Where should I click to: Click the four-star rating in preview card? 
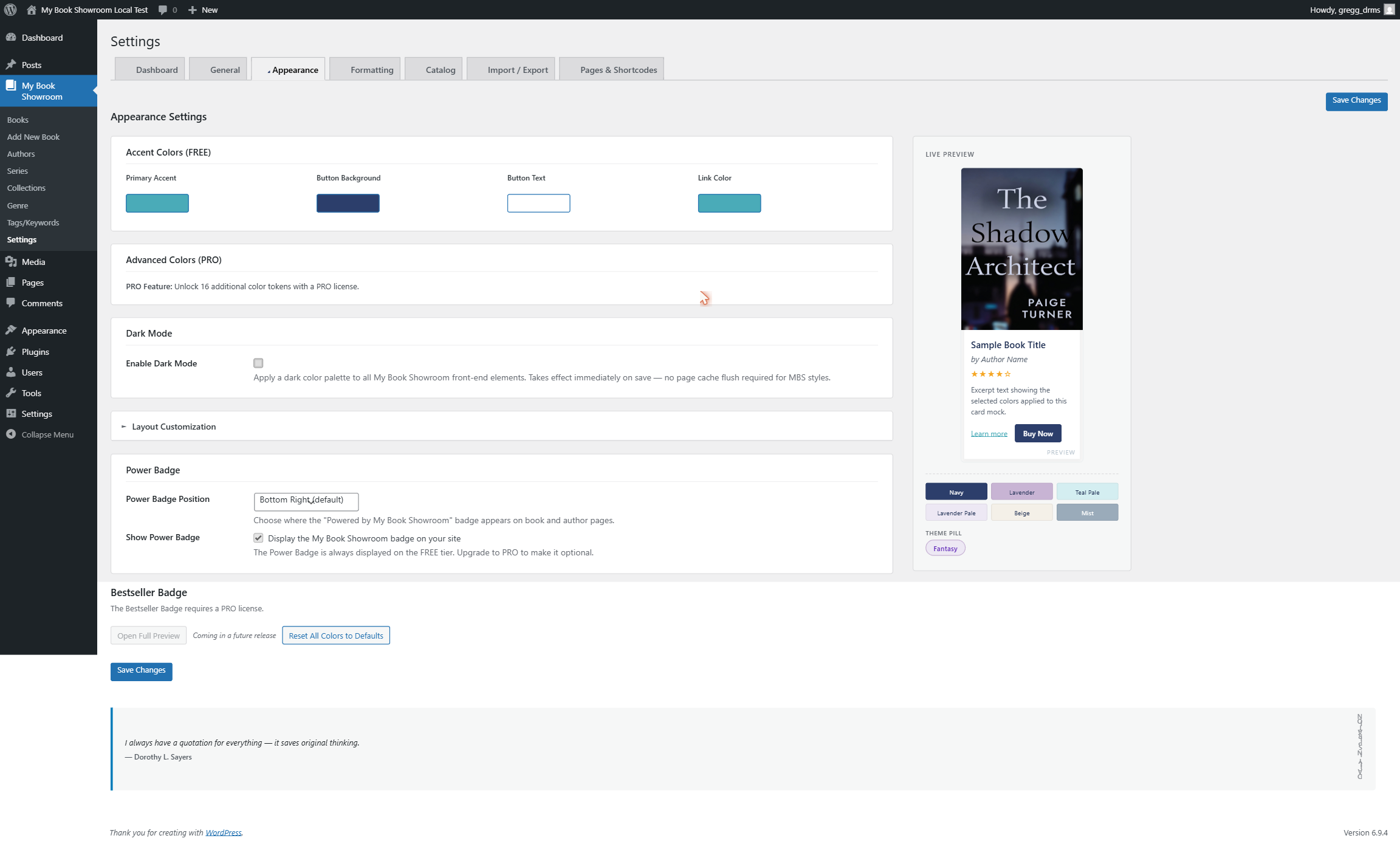coord(991,374)
